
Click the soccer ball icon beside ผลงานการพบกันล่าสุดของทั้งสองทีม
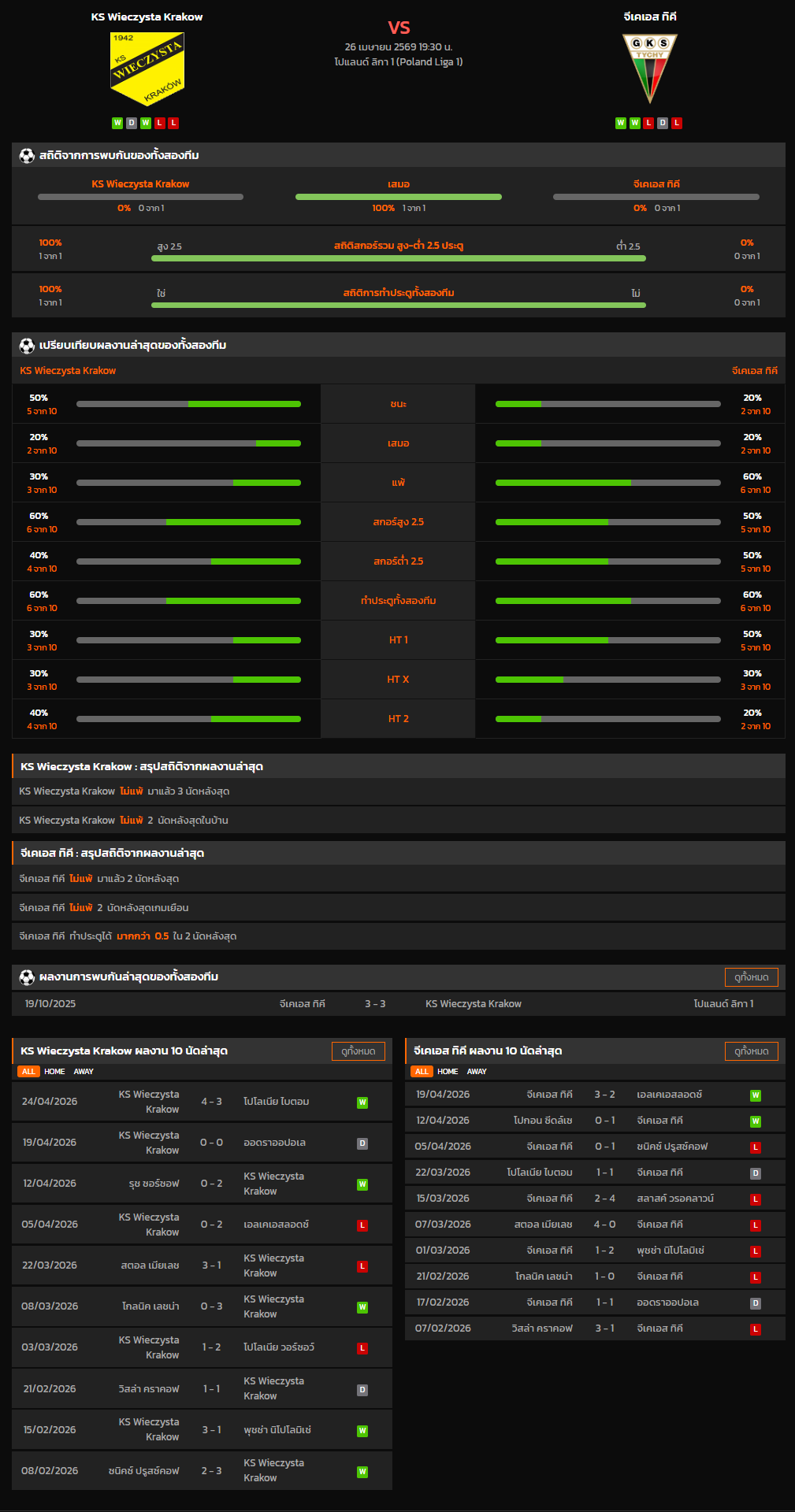point(27,977)
